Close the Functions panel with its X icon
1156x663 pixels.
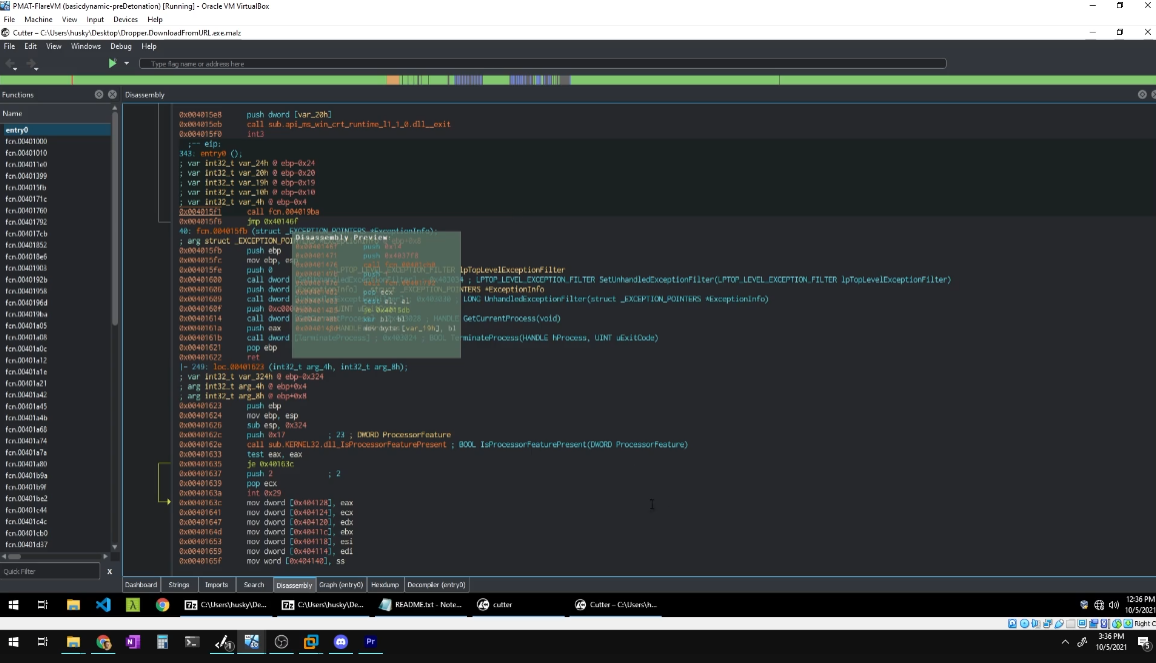(x=112, y=94)
